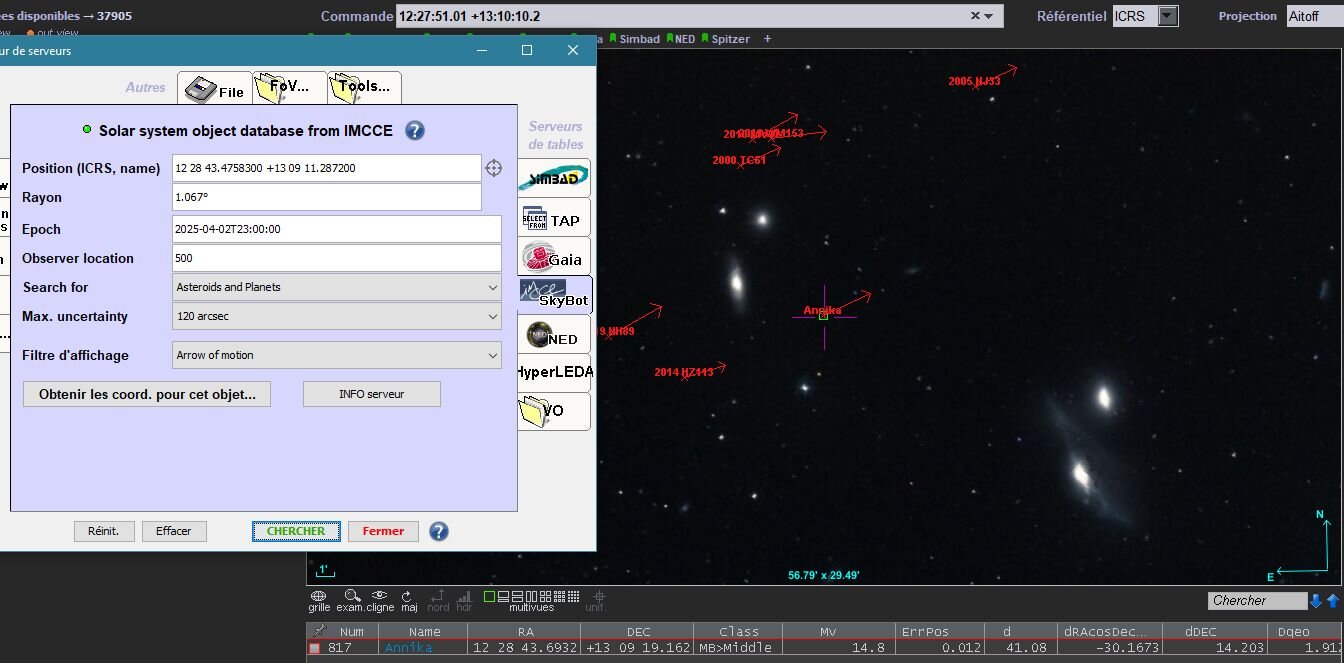Open the Simbad bookmark

click(635, 39)
